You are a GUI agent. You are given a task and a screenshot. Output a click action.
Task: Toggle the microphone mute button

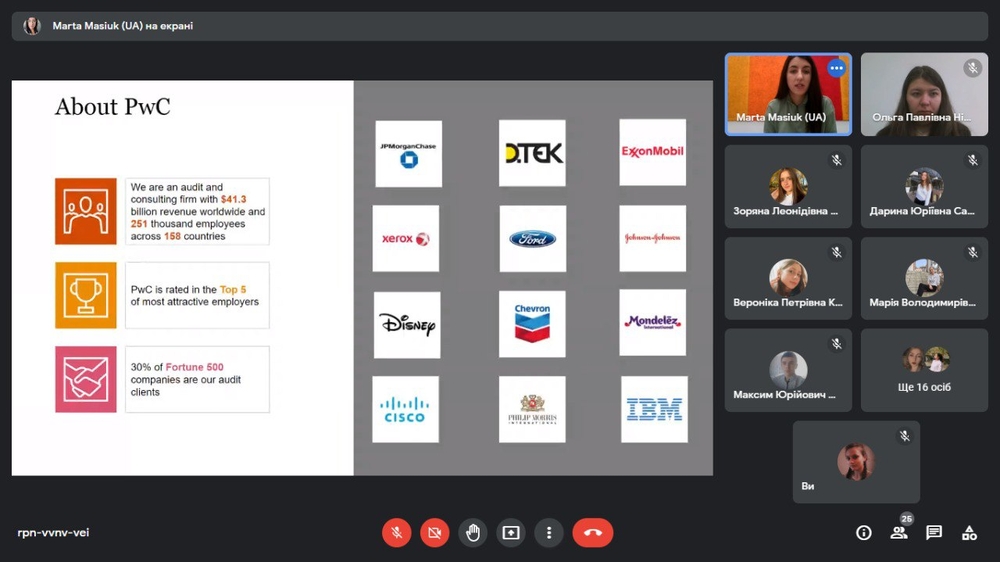(397, 533)
